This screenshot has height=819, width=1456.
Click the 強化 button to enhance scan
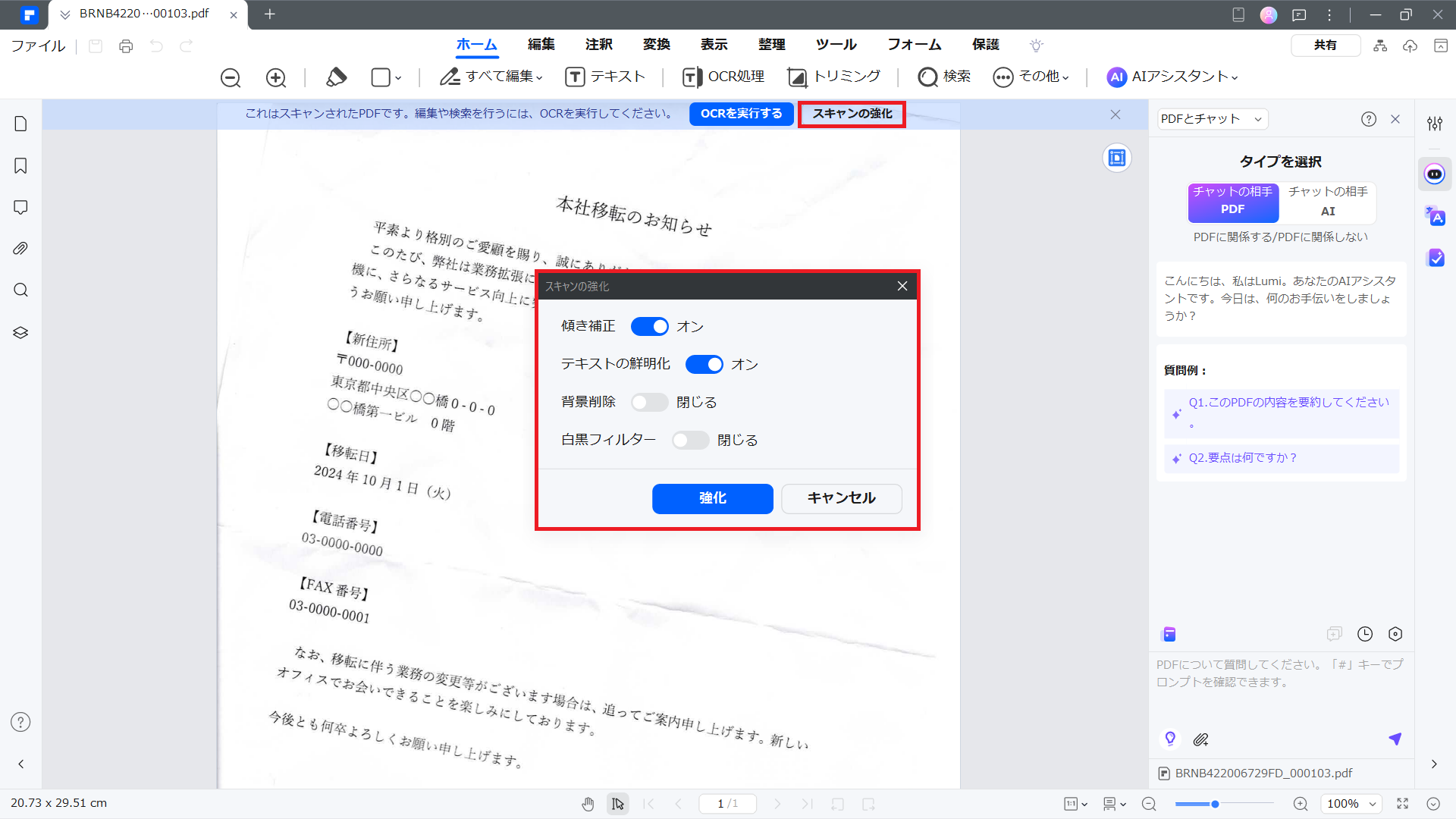coord(711,498)
